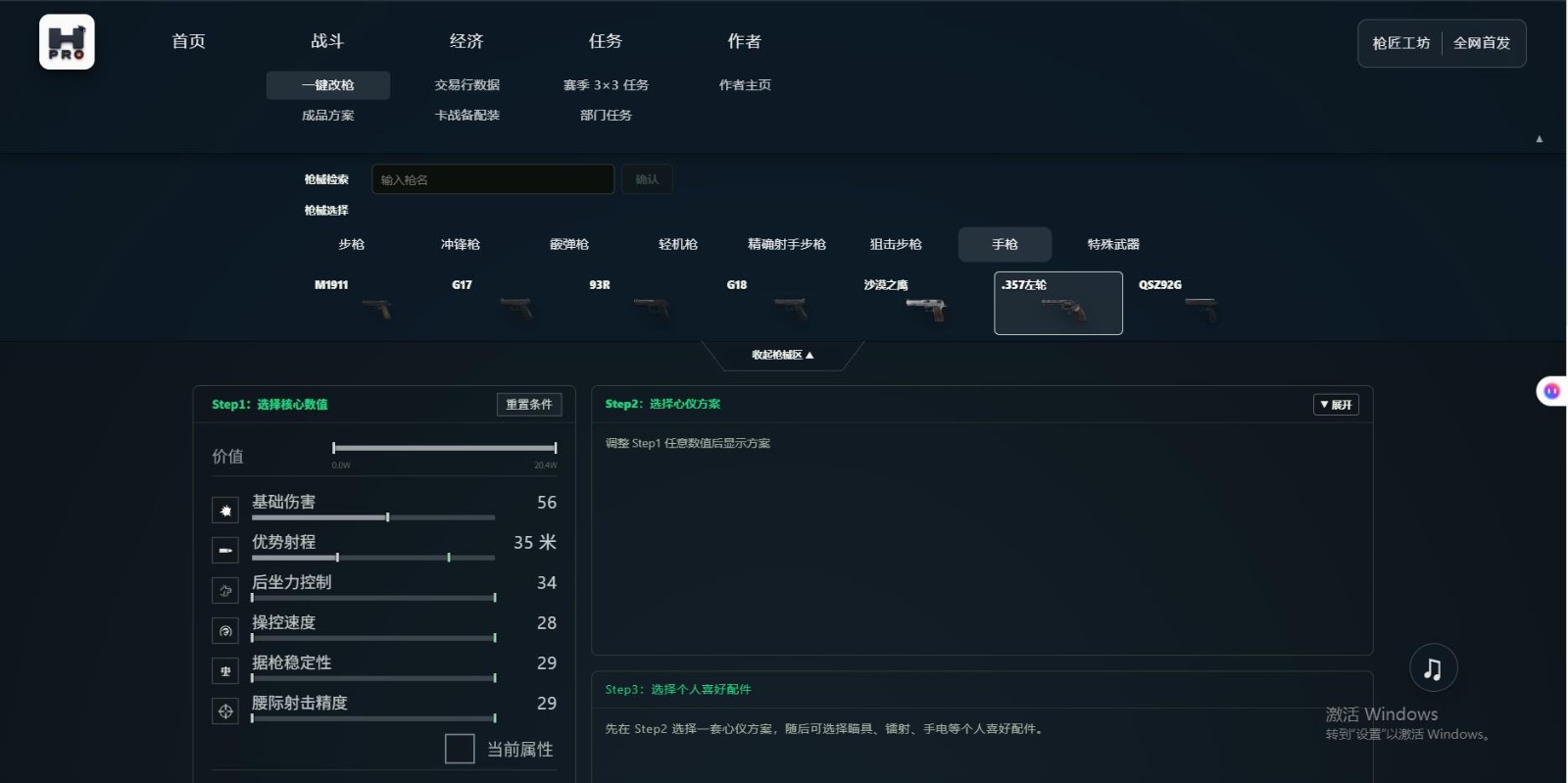
Task: Click the 重置条件 button
Action: tap(529, 405)
